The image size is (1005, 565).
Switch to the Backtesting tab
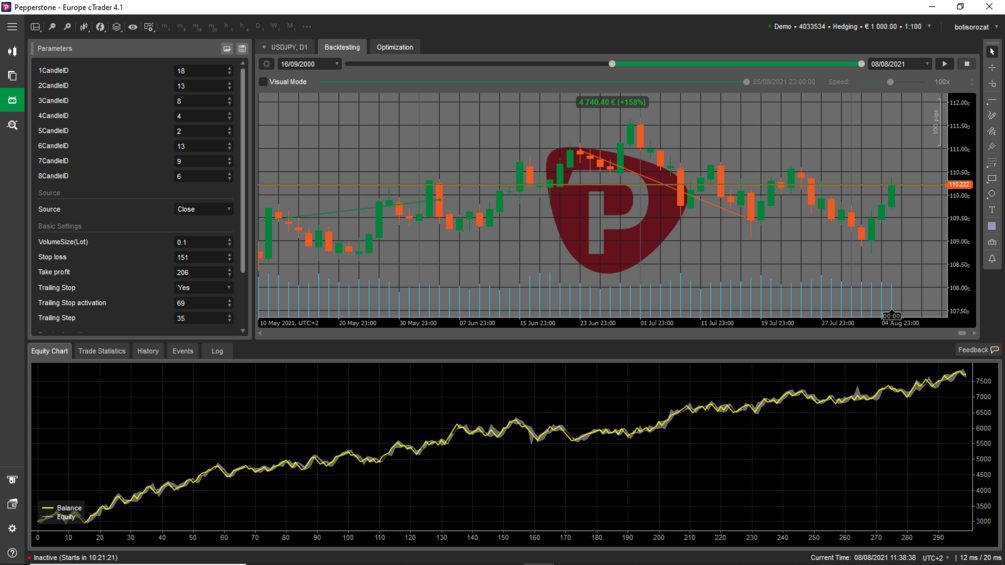(x=342, y=47)
